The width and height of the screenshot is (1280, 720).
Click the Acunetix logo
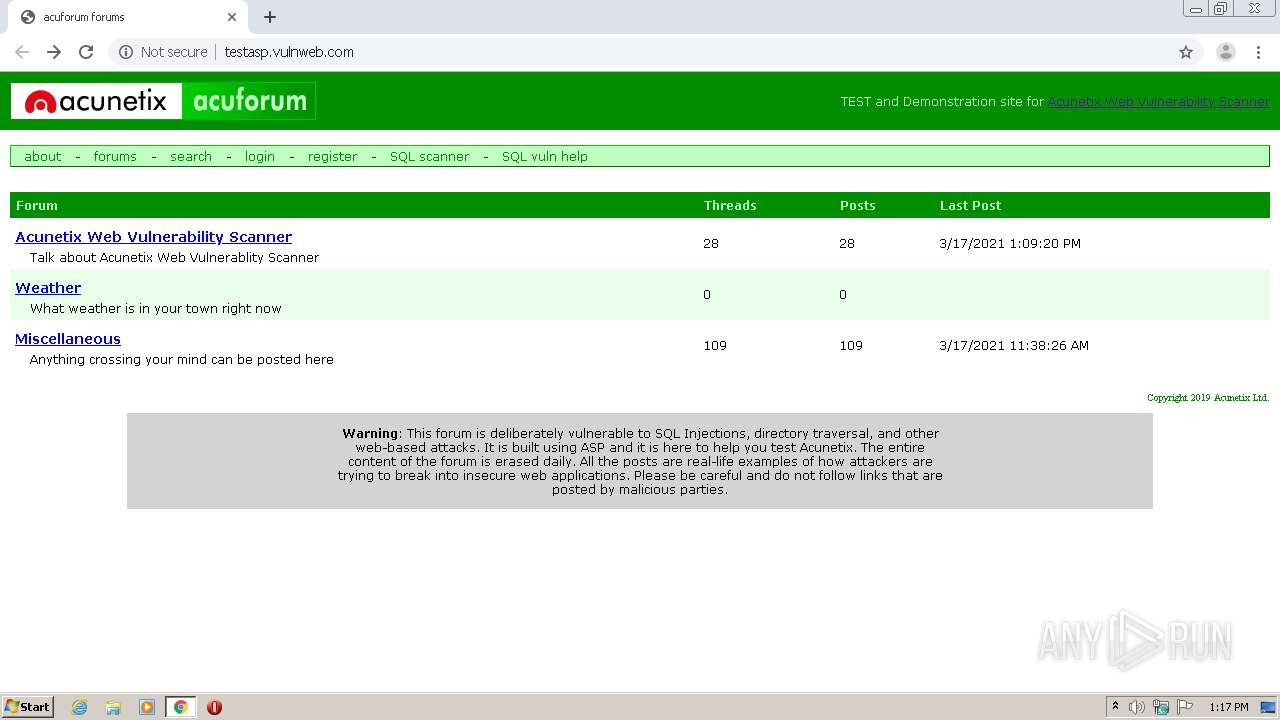(x=96, y=101)
